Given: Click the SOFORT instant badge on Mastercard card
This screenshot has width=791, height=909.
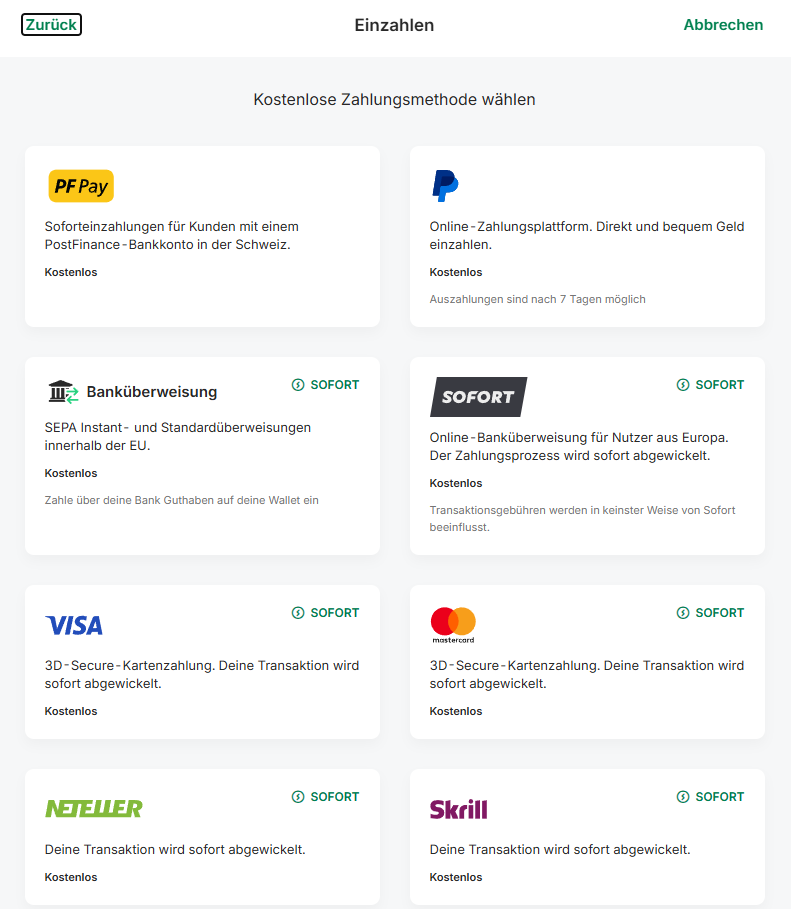Looking at the screenshot, I should coord(710,613).
